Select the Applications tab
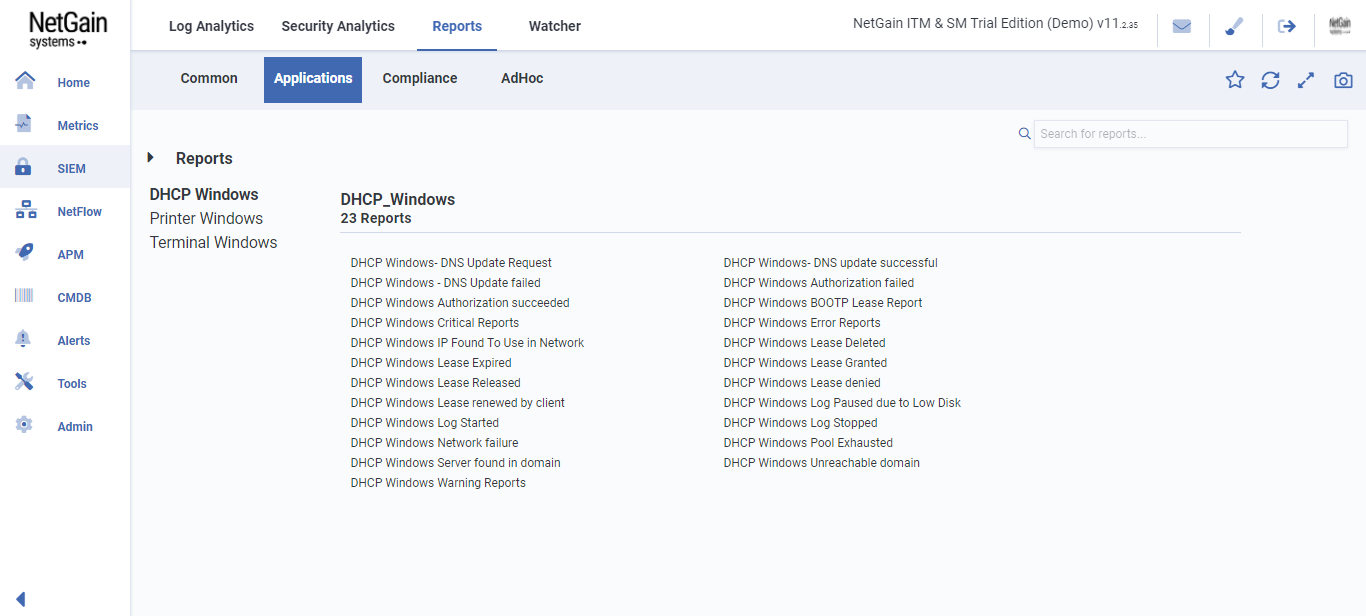Image resolution: width=1366 pixels, height=616 pixels. pos(313,79)
